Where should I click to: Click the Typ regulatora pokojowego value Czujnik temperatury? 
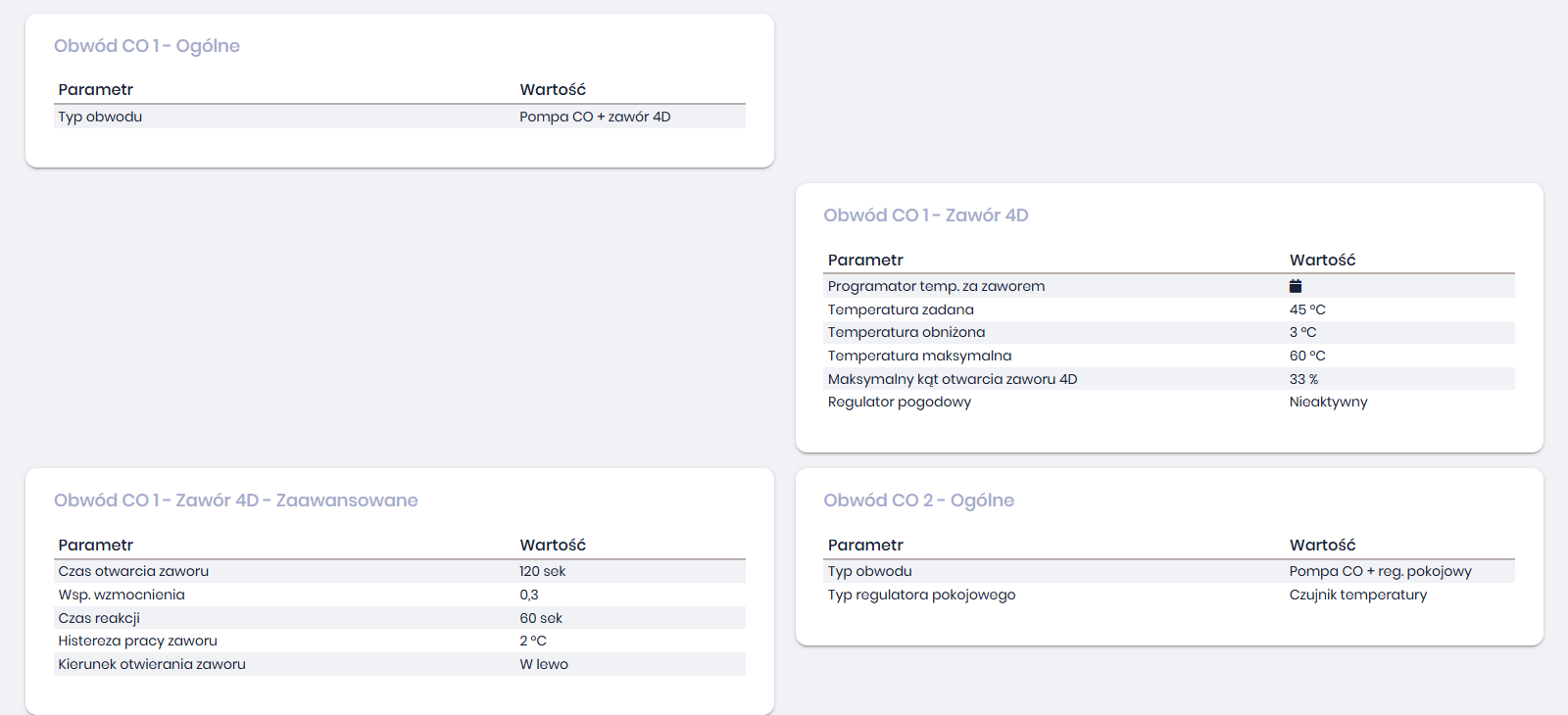(1357, 595)
